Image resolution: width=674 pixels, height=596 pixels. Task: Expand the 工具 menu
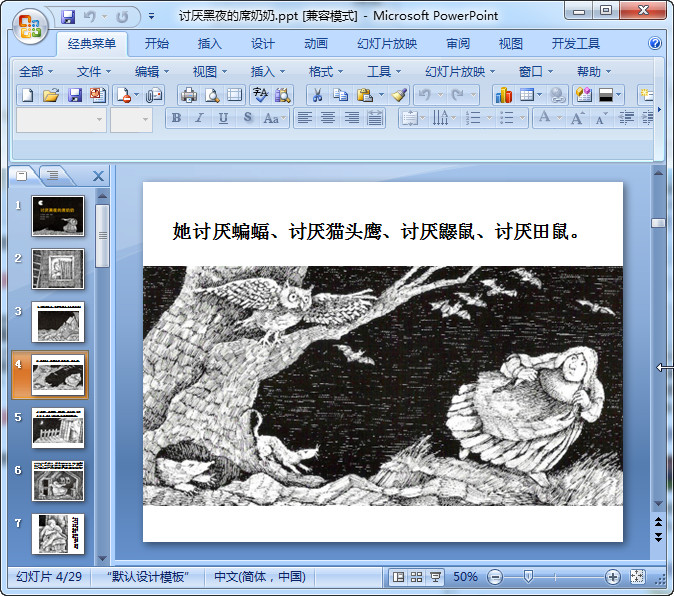pyautogui.click(x=383, y=71)
